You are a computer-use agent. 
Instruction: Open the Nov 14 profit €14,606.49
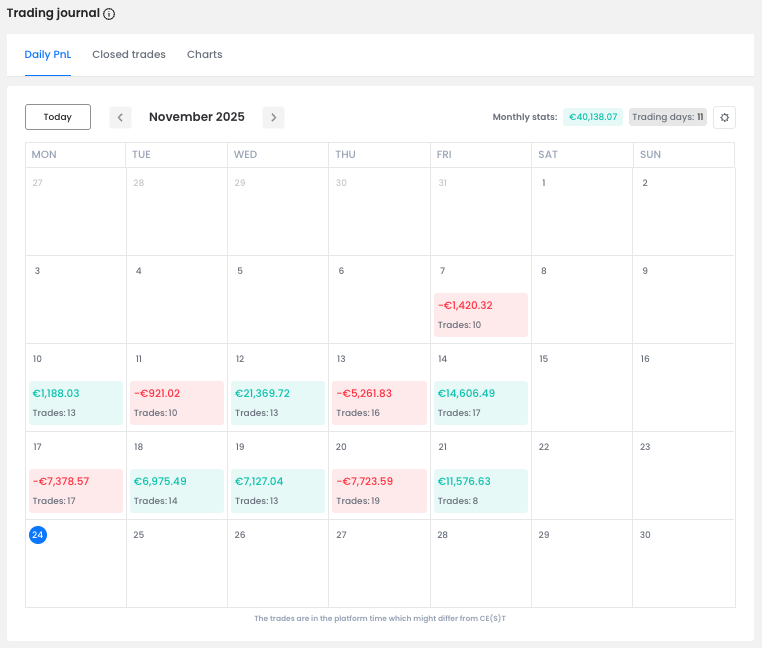click(481, 403)
